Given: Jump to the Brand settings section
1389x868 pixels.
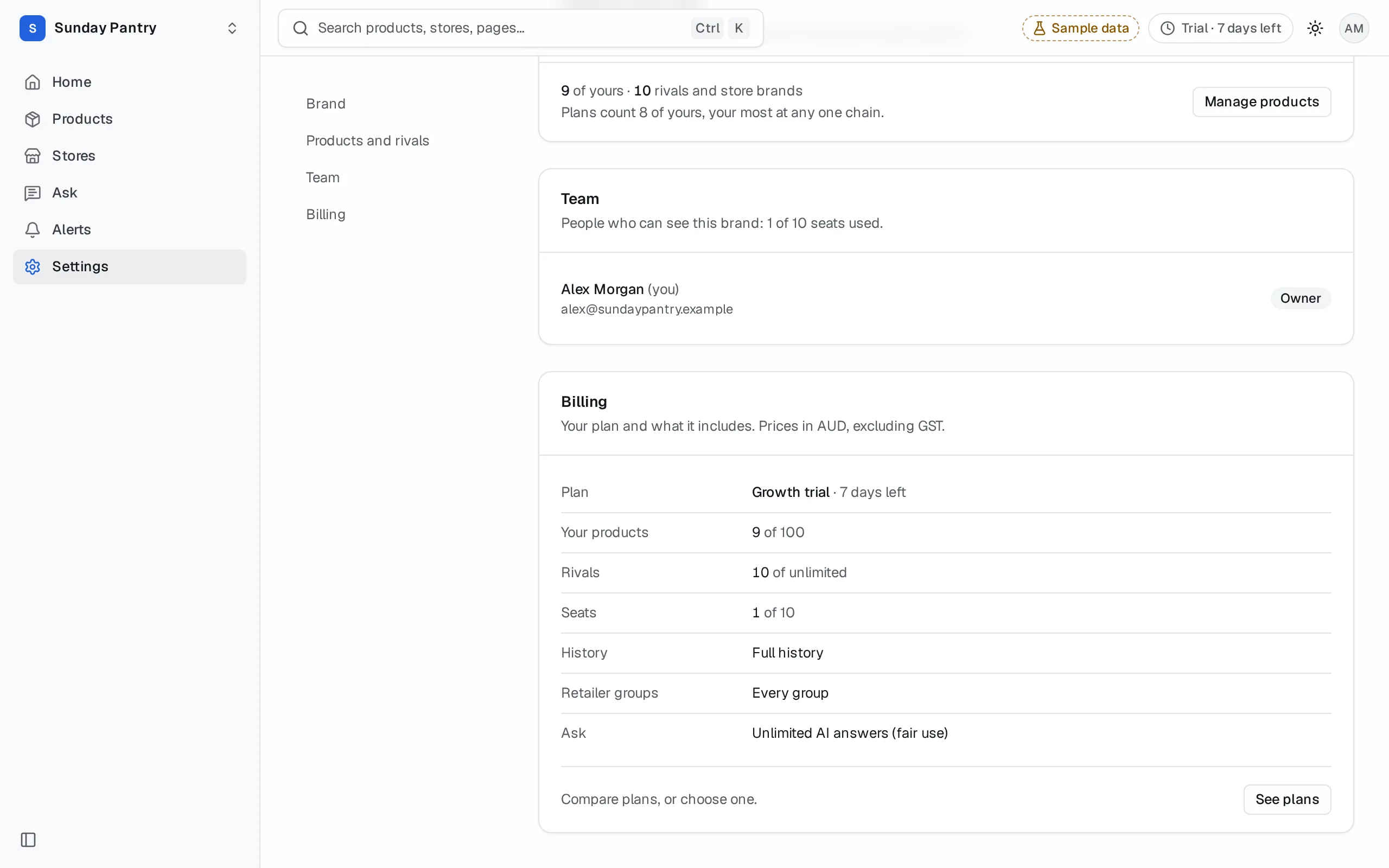Looking at the screenshot, I should [x=326, y=104].
